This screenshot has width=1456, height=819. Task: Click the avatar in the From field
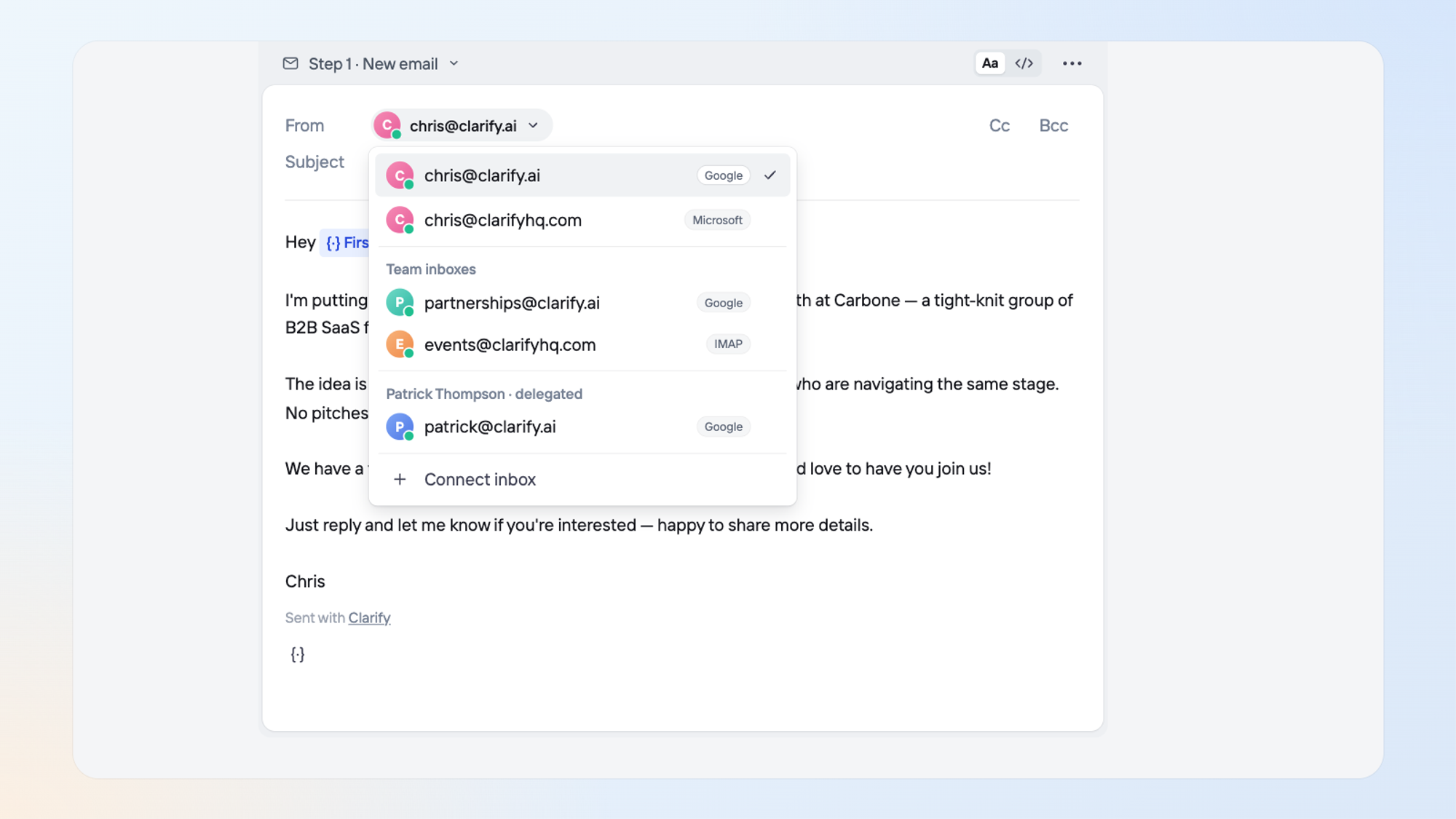[387, 125]
